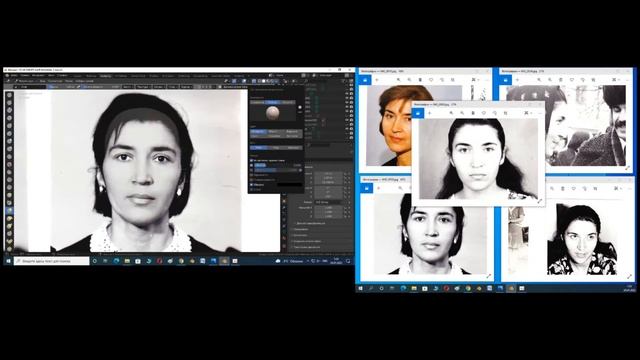Open File Explorer on the left taskbar

(127, 261)
